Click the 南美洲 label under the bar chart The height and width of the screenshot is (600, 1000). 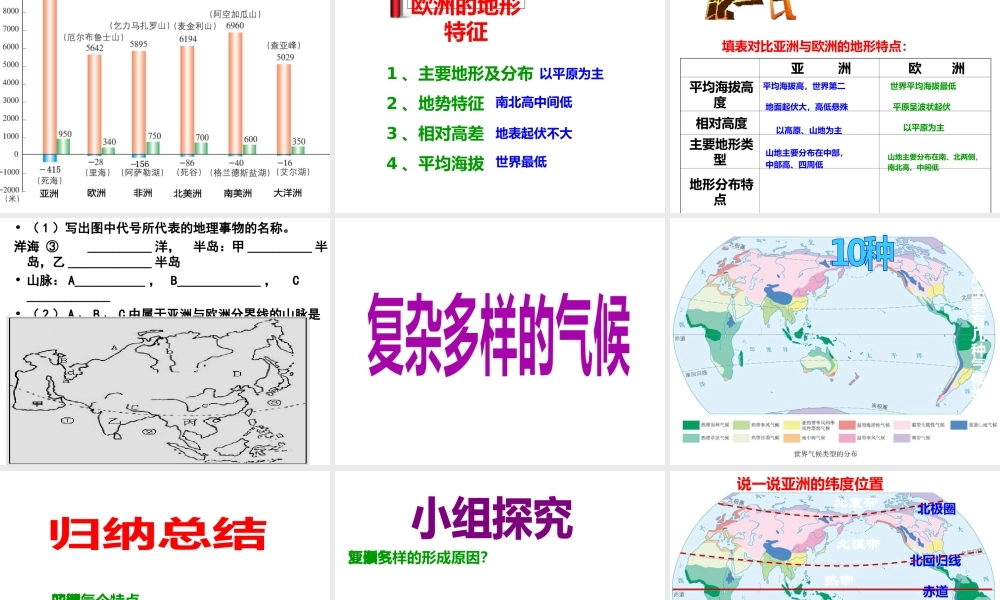238,193
